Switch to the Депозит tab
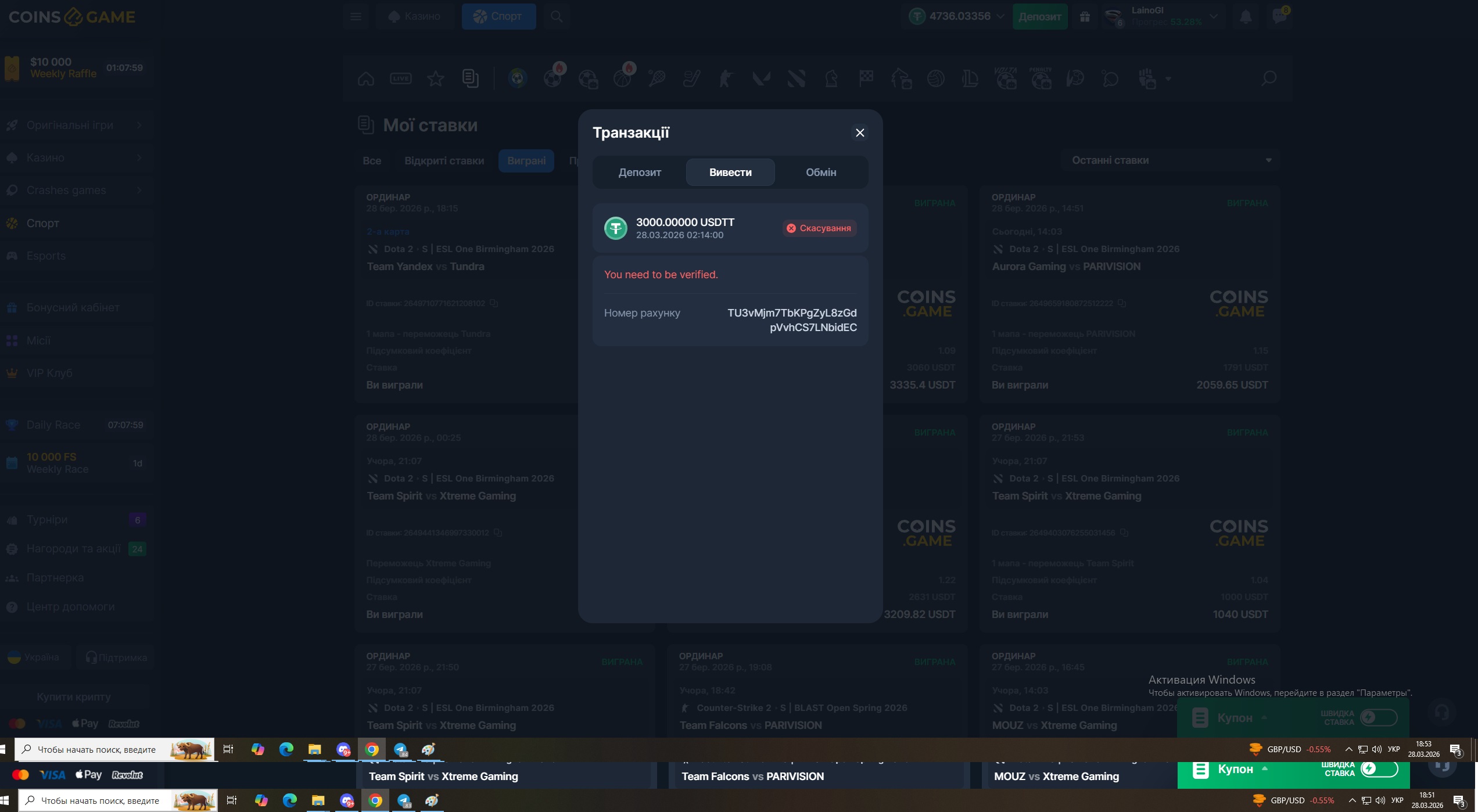The height and width of the screenshot is (812, 1478). tap(640, 173)
